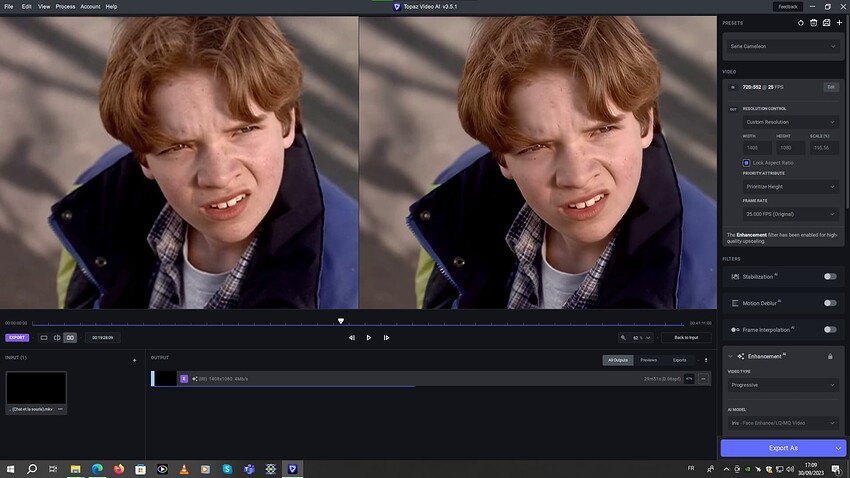850x478 pixels.
Task: Turn on Frame Interpolation
Action: (x=830, y=330)
